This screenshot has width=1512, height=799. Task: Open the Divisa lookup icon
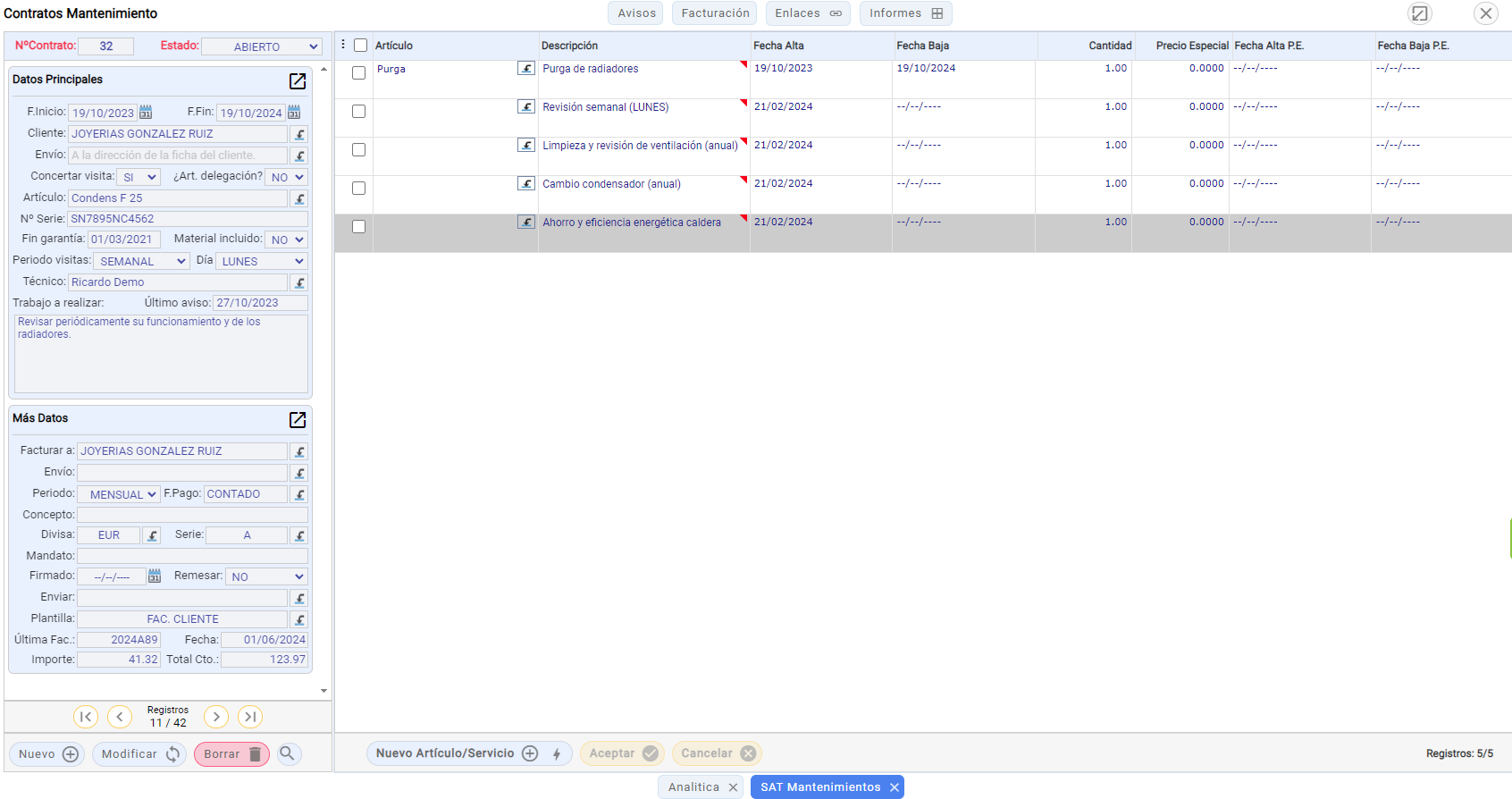[x=152, y=535]
